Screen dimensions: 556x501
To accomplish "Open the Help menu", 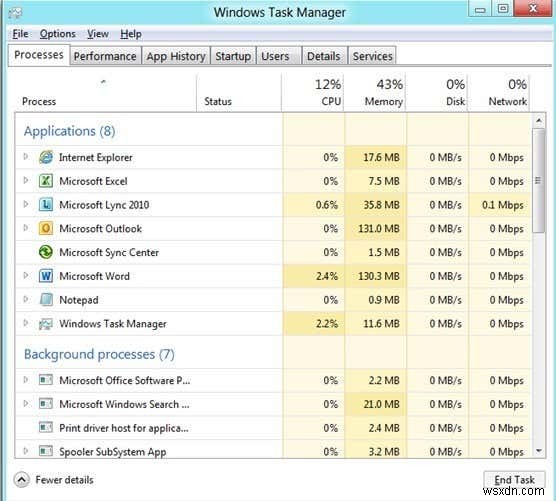I will [131, 34].
